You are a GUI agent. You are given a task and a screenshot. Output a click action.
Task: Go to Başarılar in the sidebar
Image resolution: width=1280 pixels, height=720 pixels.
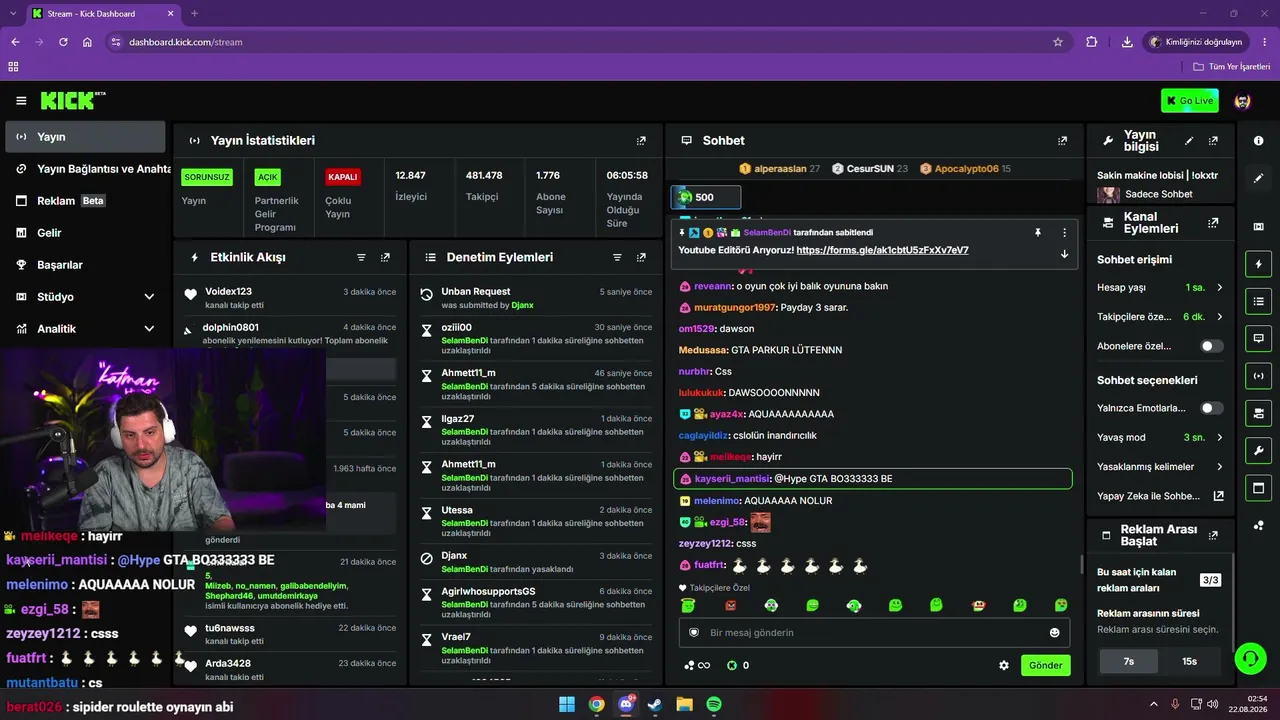[x=85, y=265]
